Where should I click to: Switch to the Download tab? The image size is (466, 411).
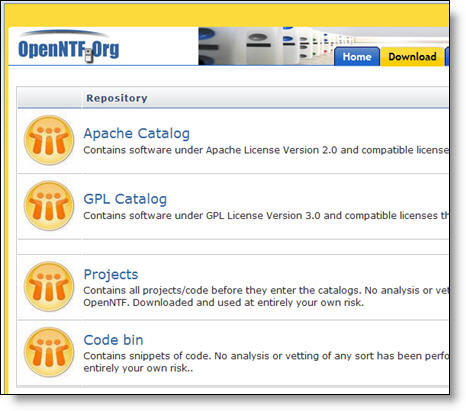coord(412,57)
